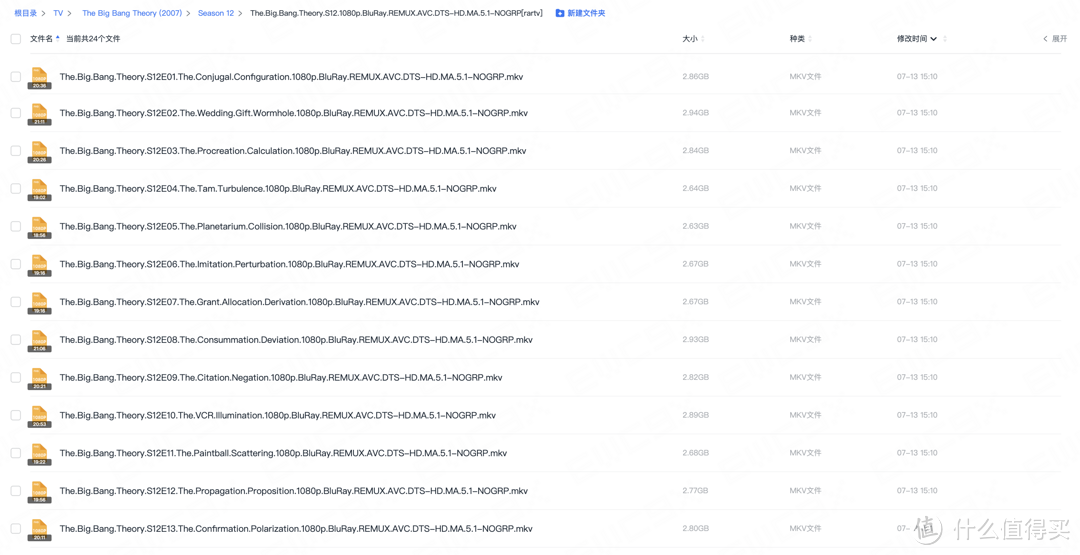Click the S12E11 Paintball Scattering file icon

coord(39,455)
